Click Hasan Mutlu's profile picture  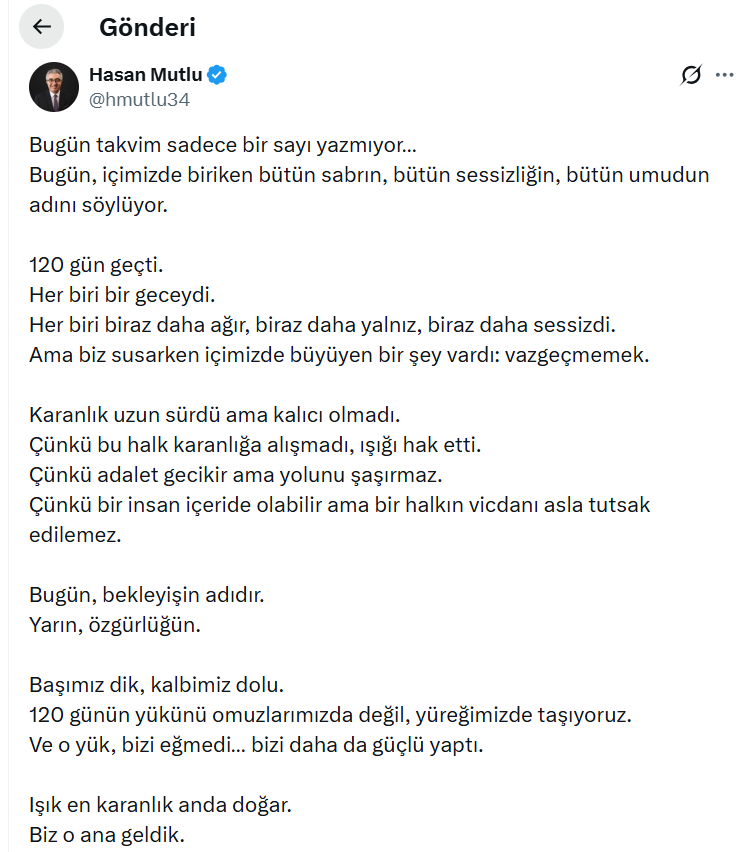click(53, 86)
